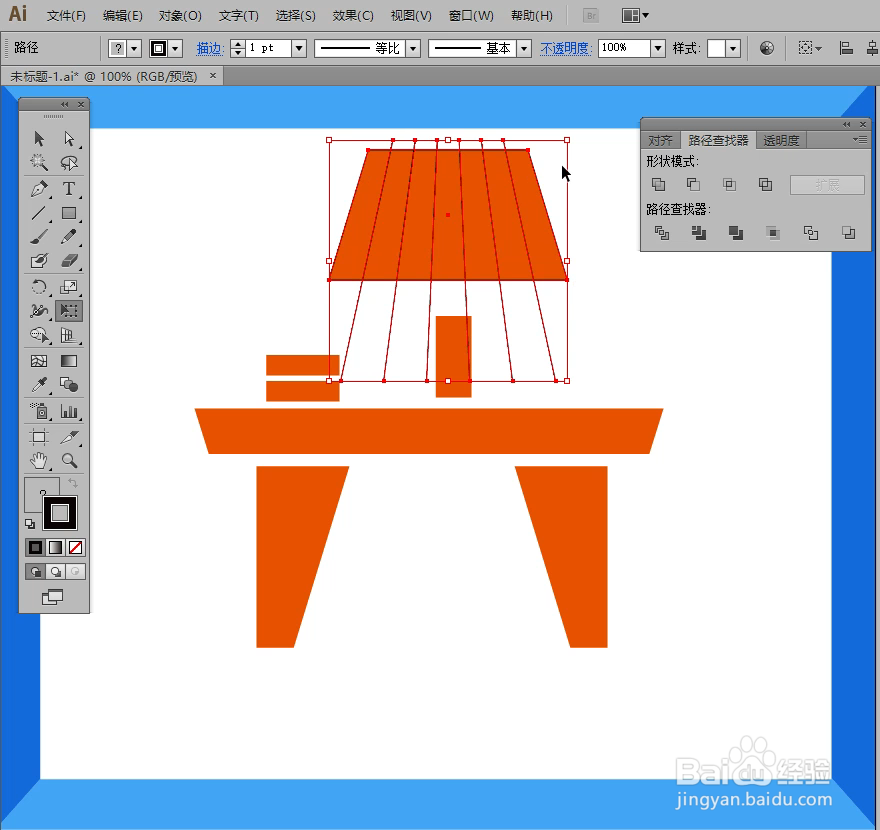Select the Symbol Sprayer tool
This screenshot has width=880, height=830.
pyautogui.click(x=39, y=411)
